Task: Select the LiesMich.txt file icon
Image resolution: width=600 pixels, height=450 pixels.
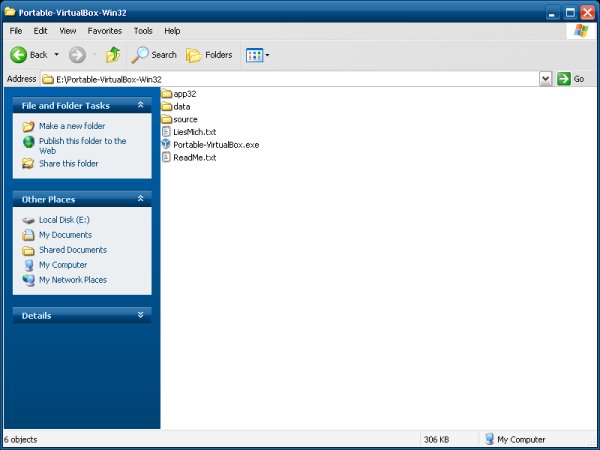Action: (x=166, y=132)
